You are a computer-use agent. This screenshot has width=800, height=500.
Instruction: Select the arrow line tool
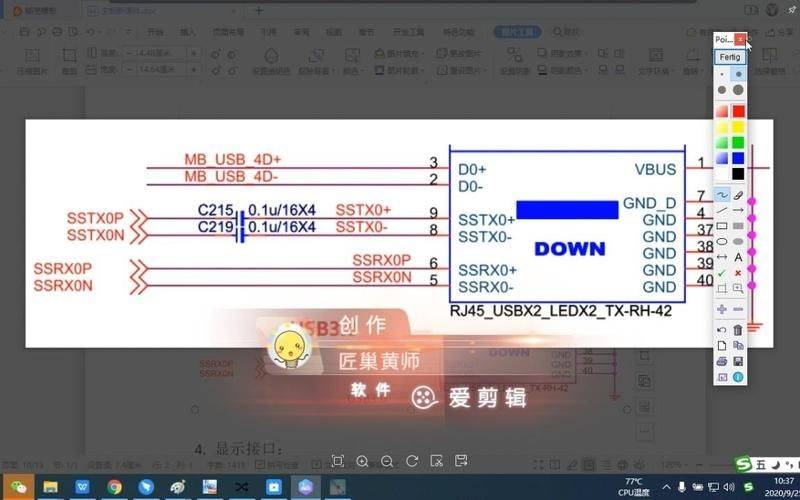738,210
